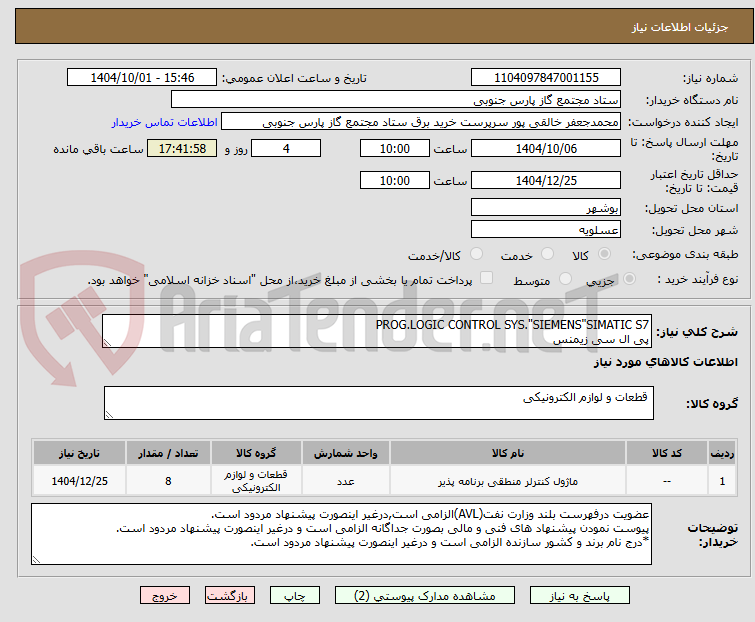Image resolution: width=755 pixels, height=622 pixels.
Task: Click the row number cell 1
Action: coord(722,481)
